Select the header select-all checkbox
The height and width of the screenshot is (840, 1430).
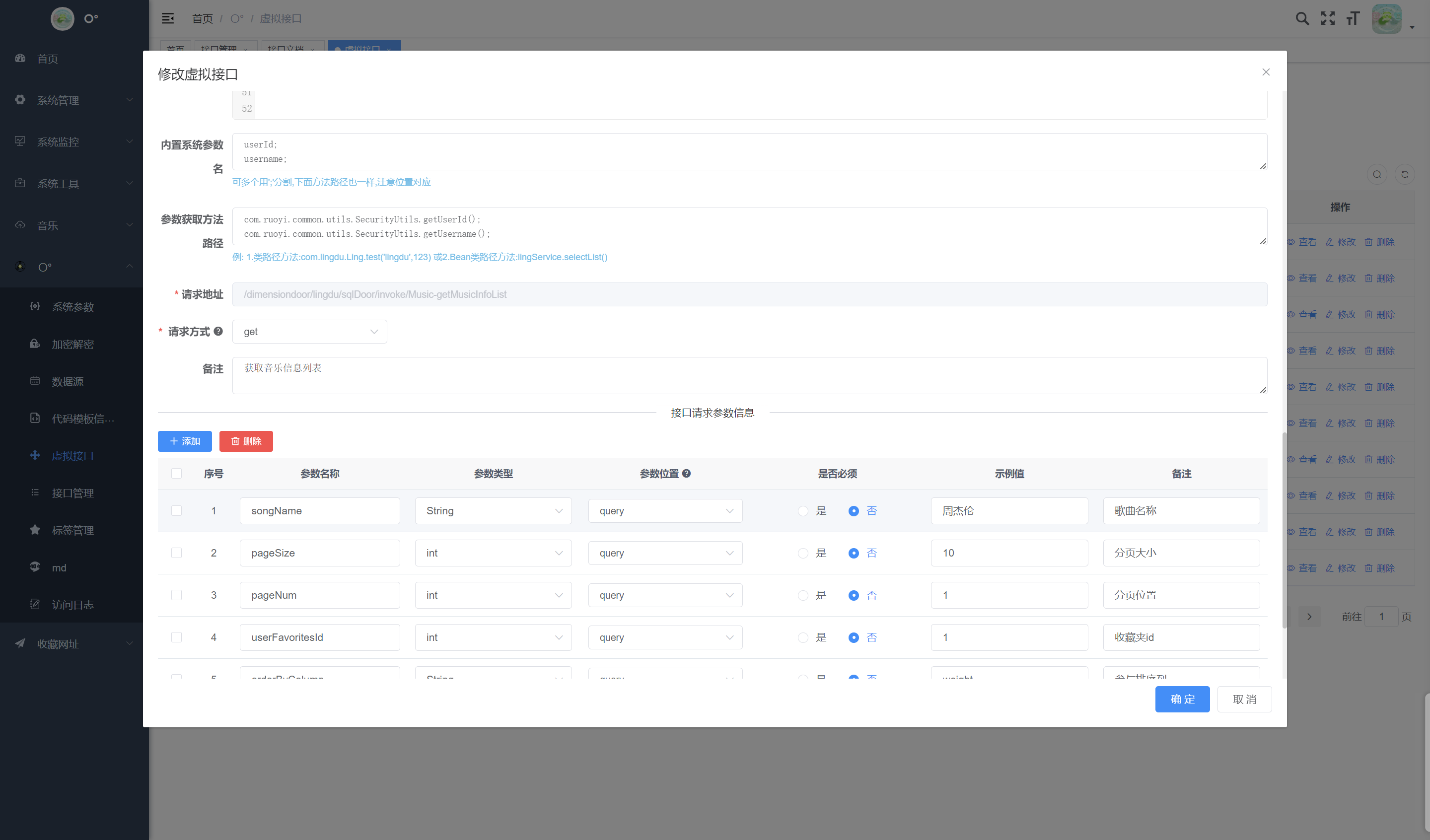coord(176,473)
